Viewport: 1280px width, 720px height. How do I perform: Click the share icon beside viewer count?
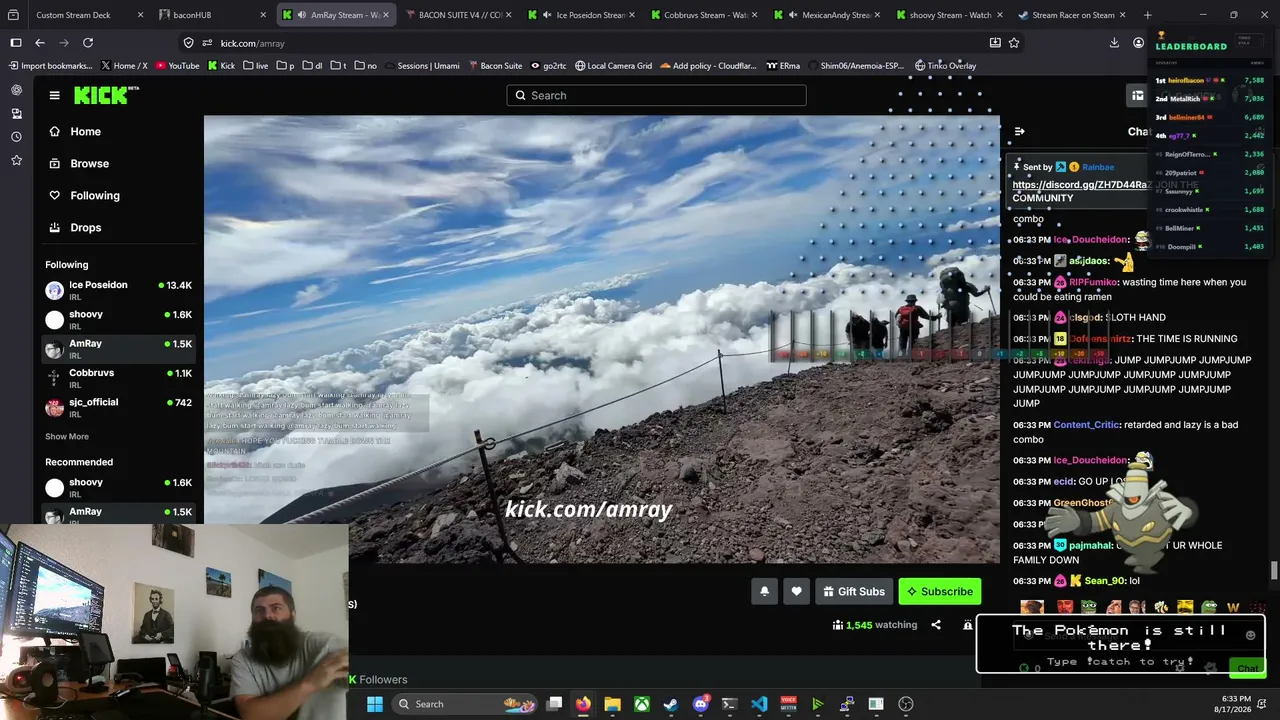pos(936,625)
